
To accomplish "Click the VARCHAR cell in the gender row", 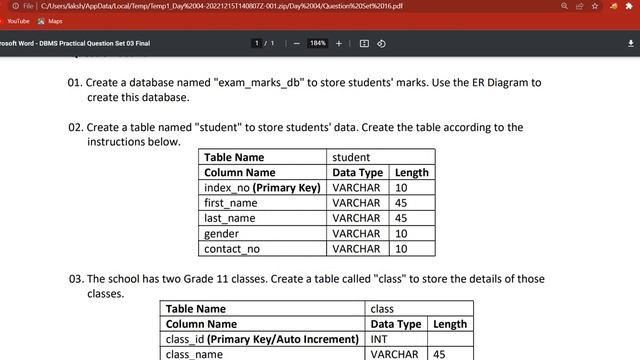I will 358,233.
